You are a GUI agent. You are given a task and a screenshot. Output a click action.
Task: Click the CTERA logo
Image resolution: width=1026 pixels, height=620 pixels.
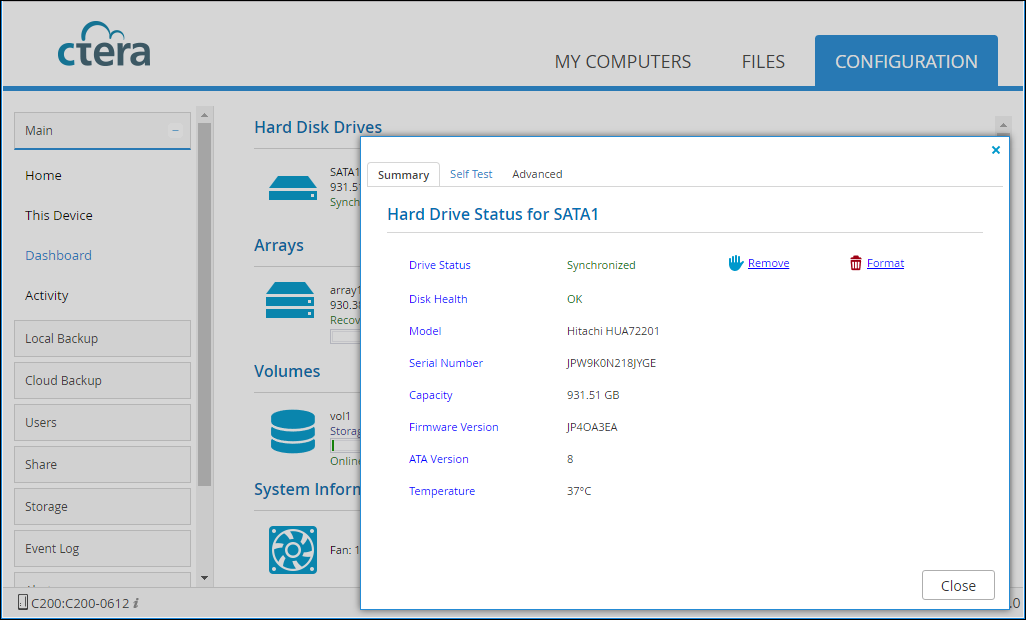click(104, 44)
